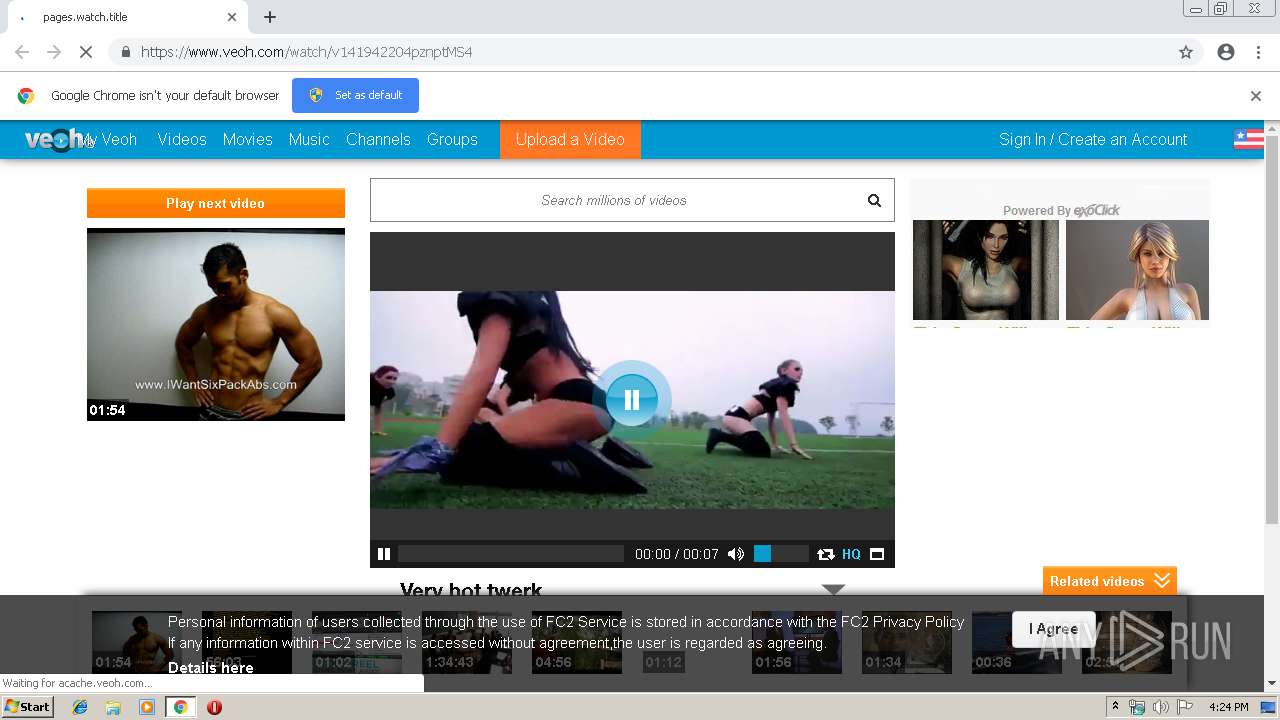Screen dimensions: 1280x720
Task: Open left exoClick ad thumbnail
Action: 986,270
